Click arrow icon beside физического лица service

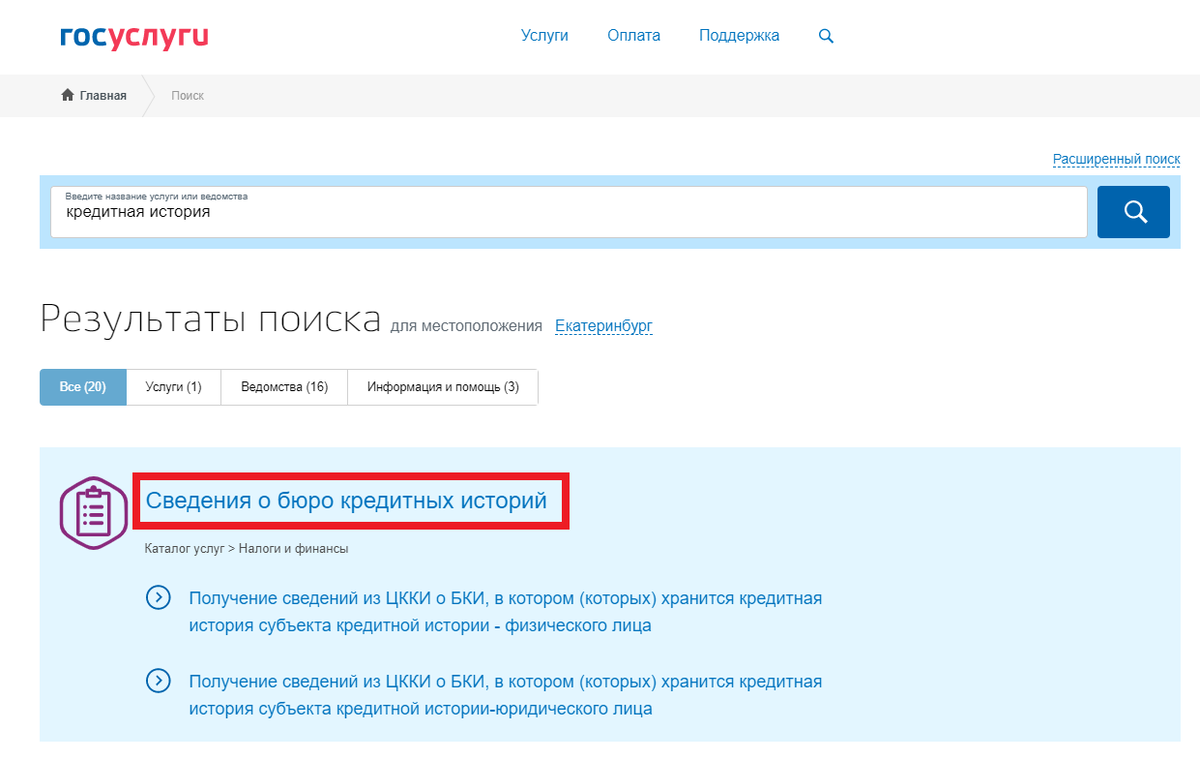[x=158, y=598]
